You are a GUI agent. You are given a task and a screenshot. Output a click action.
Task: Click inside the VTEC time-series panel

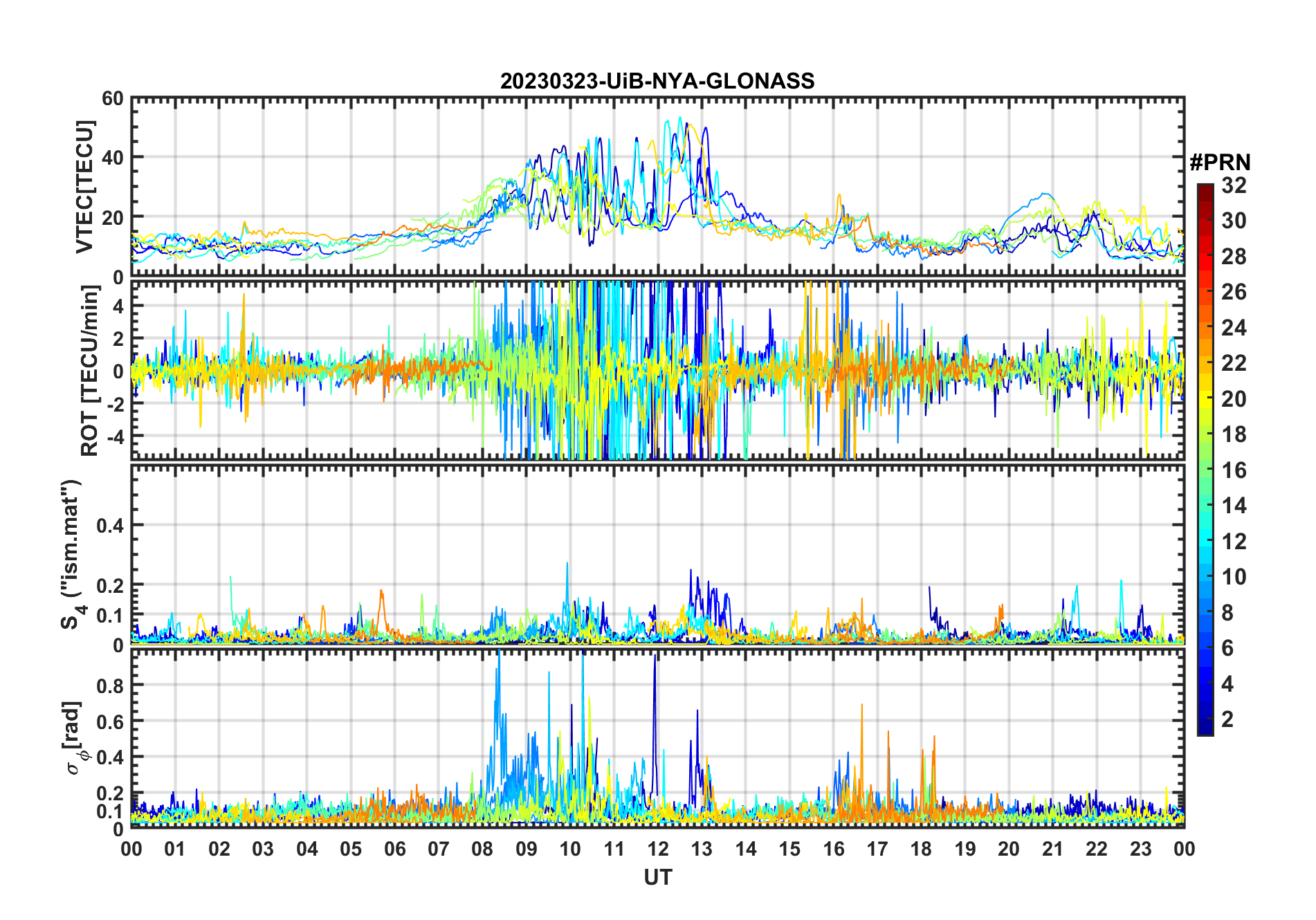[657, 187]
